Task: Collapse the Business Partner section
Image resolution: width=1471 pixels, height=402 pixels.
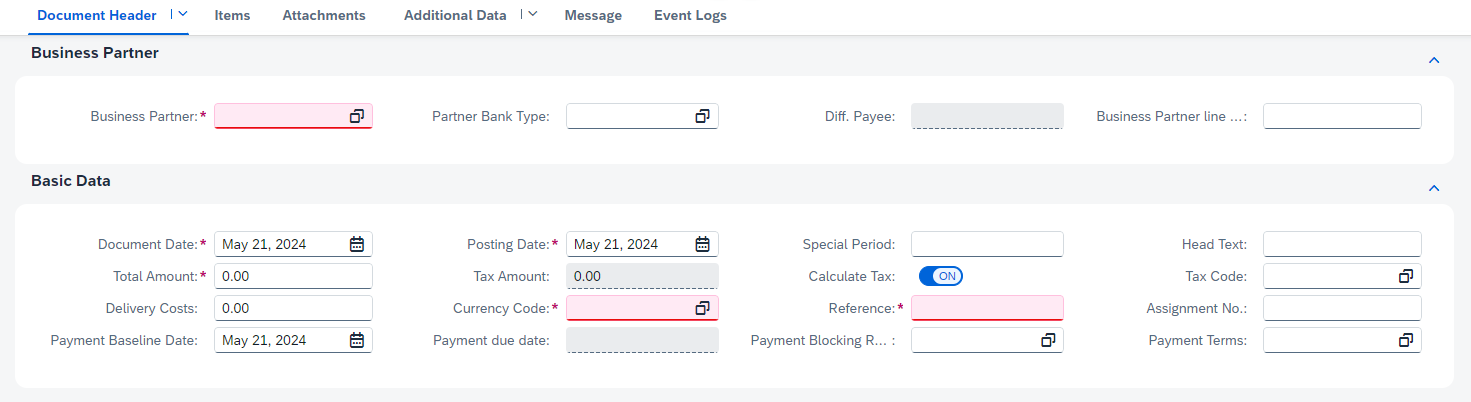Action: click(x=1434, y=60)
